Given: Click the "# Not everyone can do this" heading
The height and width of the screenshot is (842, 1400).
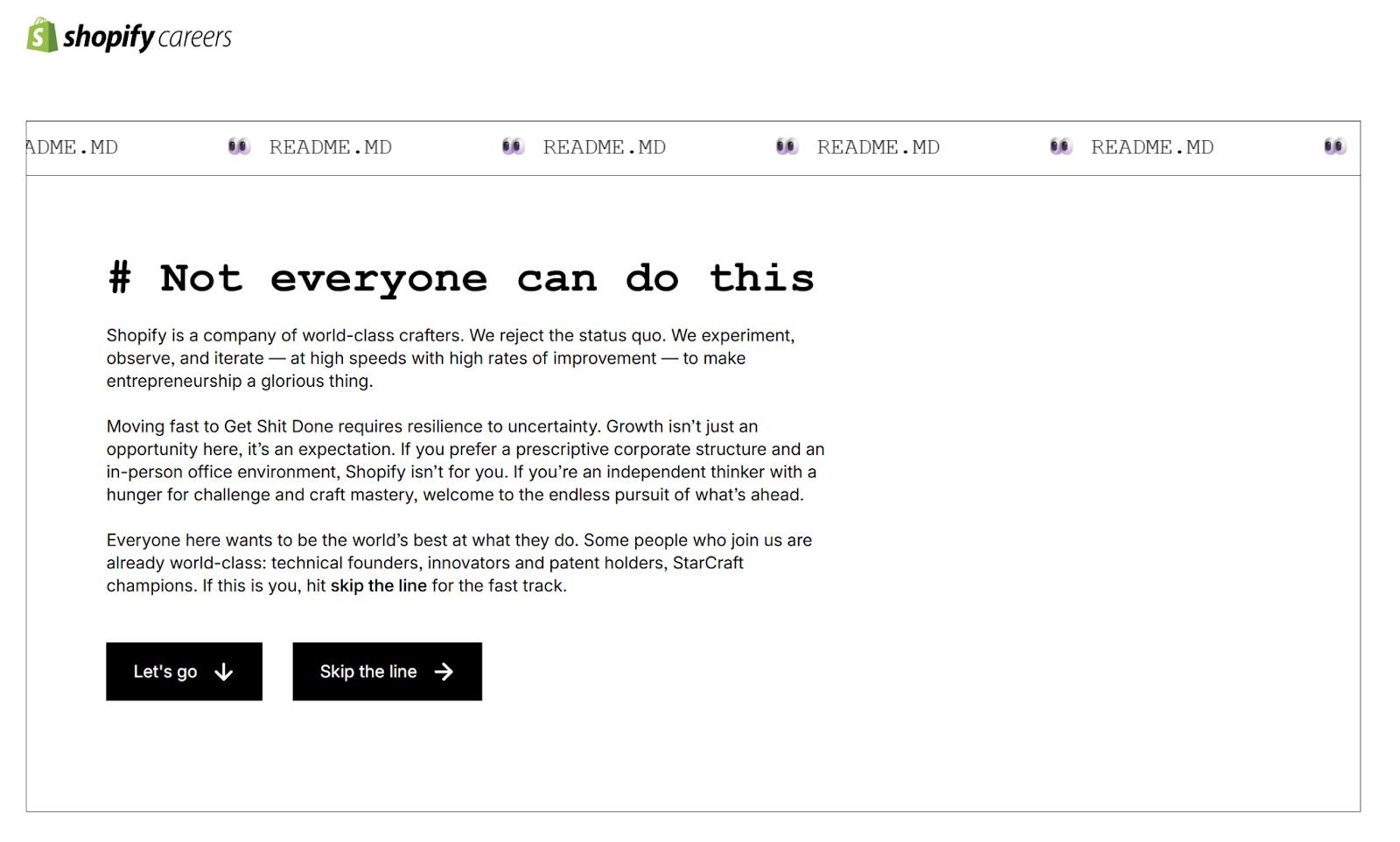Looking at the screenshot, I should [x=461, y=278].
